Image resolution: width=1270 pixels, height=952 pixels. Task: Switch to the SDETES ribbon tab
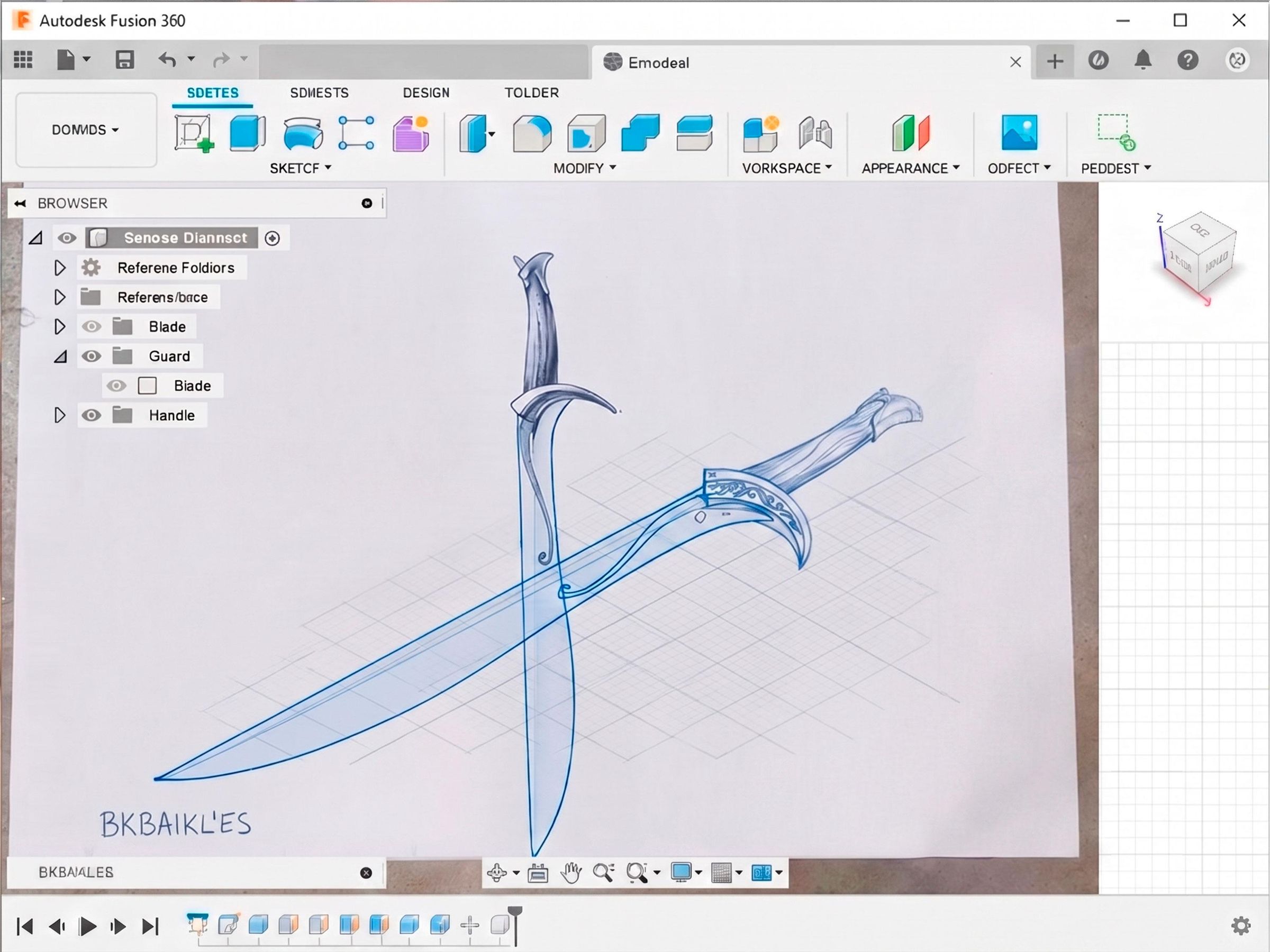pos(212,93)
